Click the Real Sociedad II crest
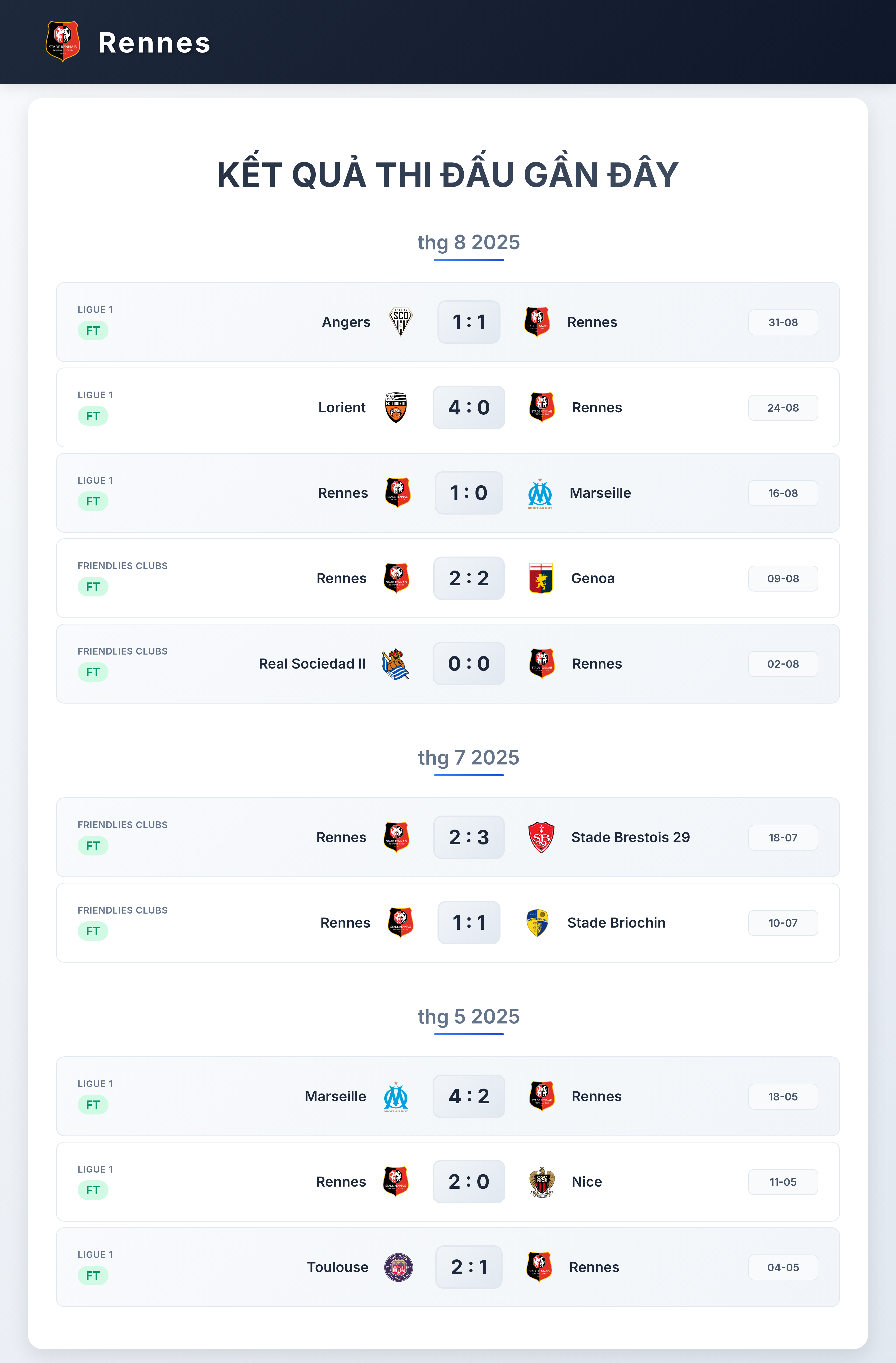The height and width of the screenshot is (1363, 896). pyautogui.click(x=395, y=664)
